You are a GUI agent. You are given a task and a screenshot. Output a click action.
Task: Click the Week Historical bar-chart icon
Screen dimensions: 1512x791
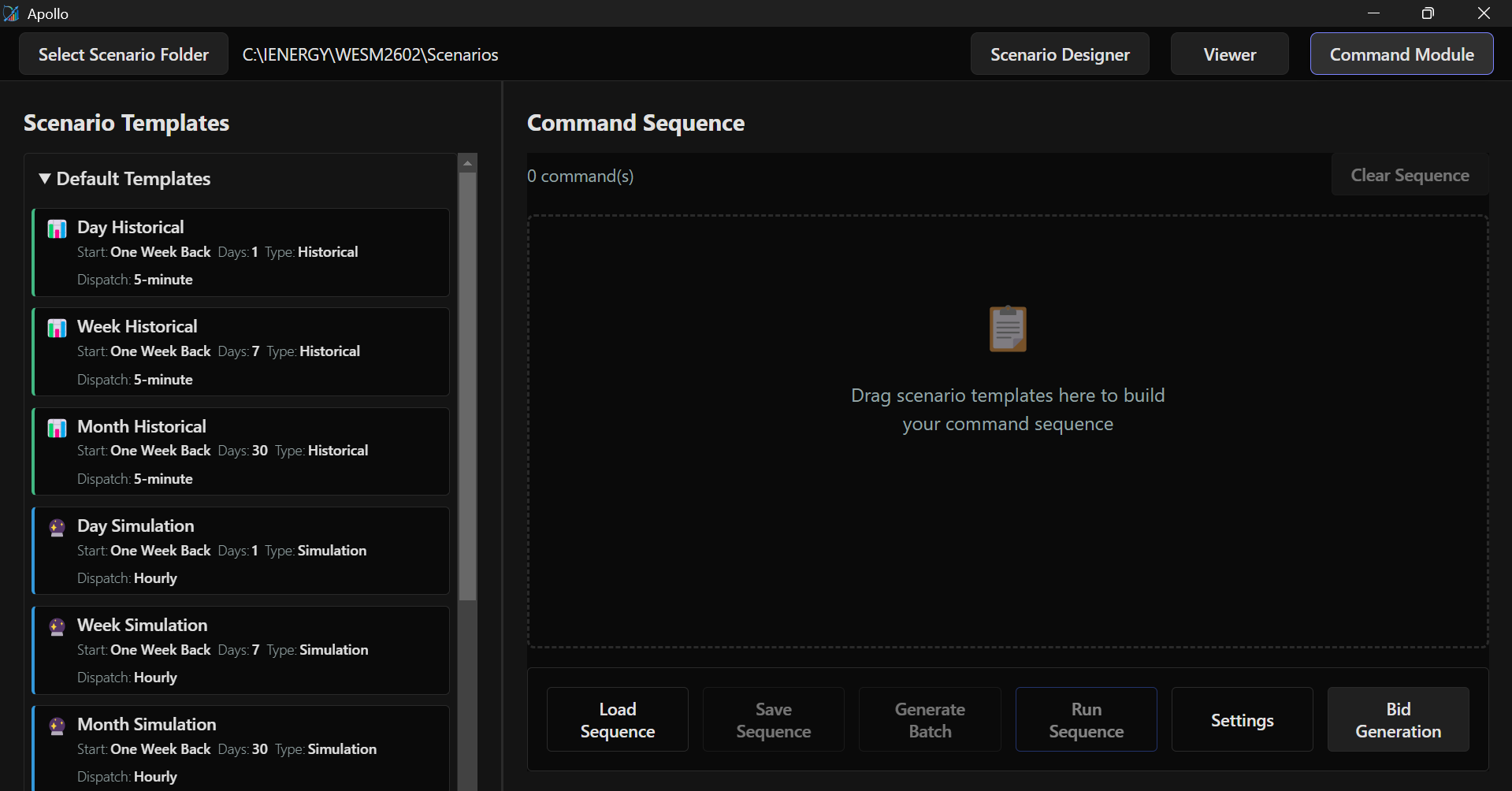click(57, 329)
